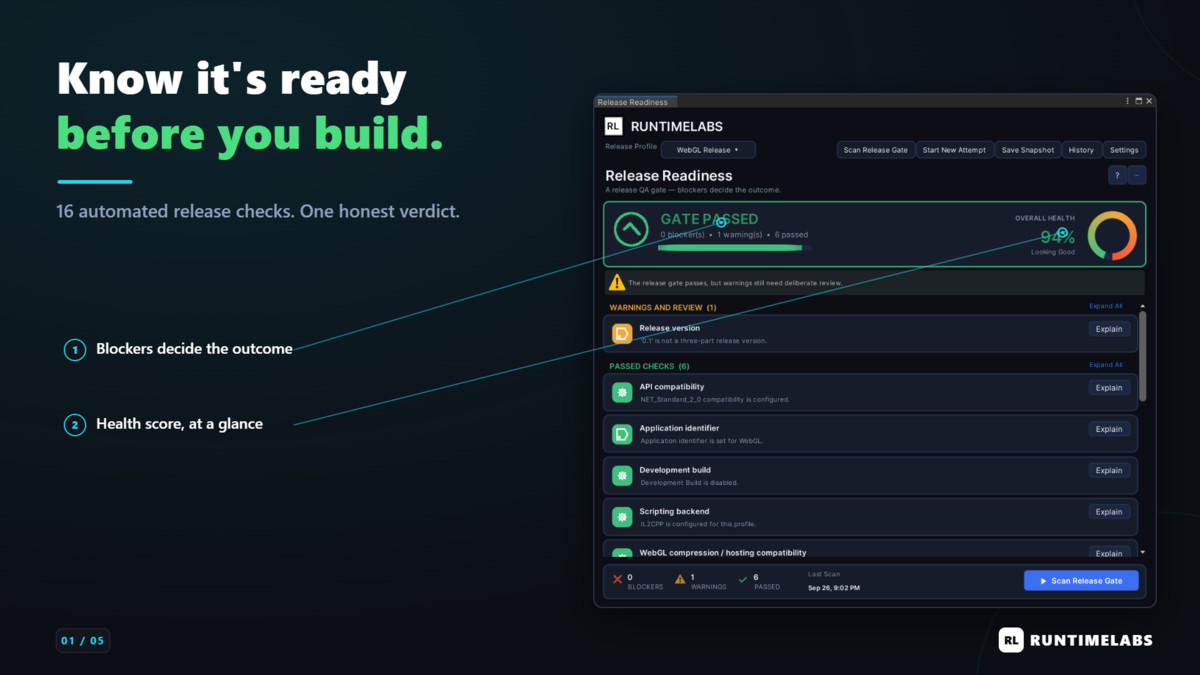The image size is (1200, 675).
Task: Expand All in Warnings and Review section
Action: 1105,306
